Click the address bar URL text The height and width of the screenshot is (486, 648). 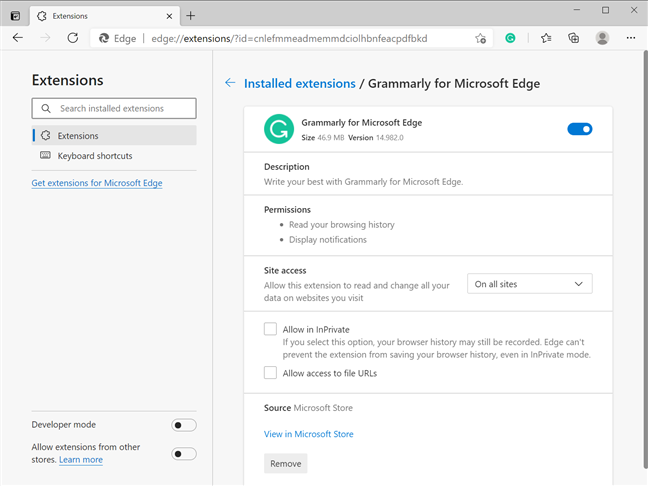pos(289,38)
